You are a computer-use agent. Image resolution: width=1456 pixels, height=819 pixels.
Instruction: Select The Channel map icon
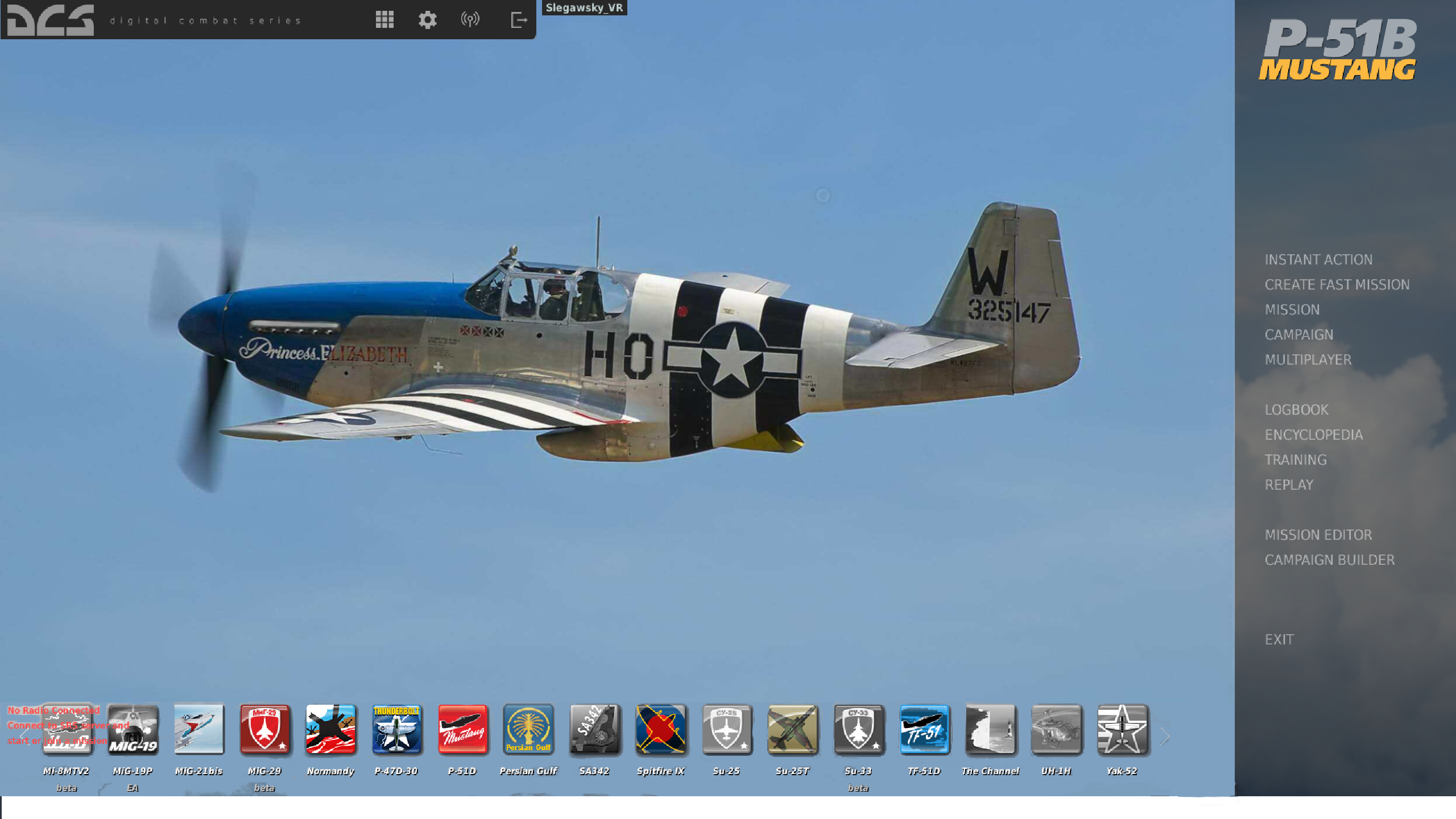pyautogui.click(x=990, y=730)
